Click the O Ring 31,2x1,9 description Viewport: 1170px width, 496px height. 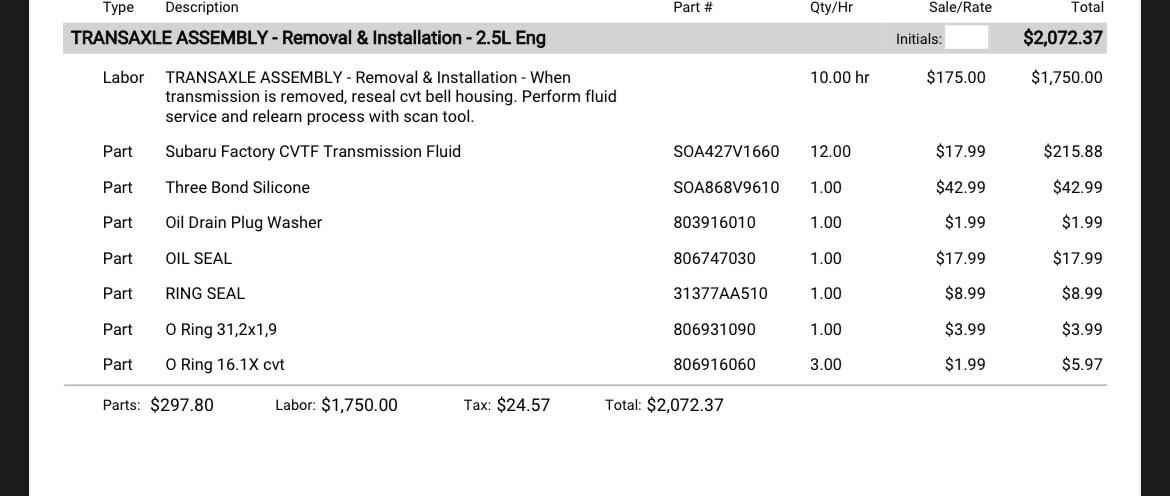[x=221, y=329]
